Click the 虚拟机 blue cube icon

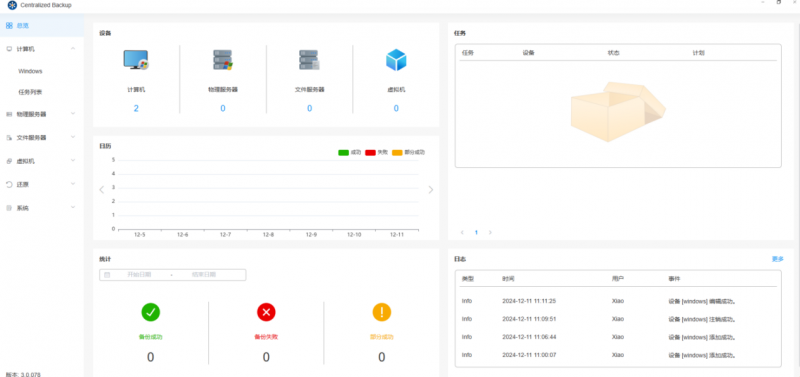click(396, 60)
